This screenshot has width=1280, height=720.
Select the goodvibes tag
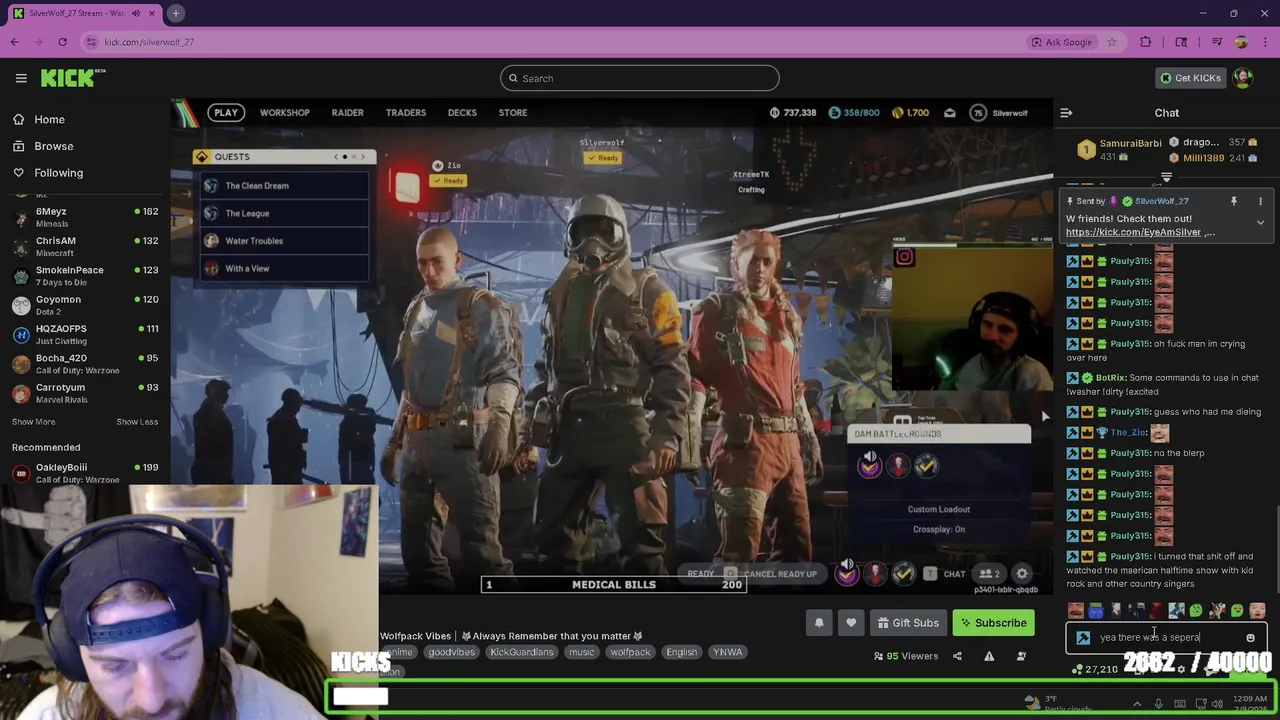[x=451, y=652]
